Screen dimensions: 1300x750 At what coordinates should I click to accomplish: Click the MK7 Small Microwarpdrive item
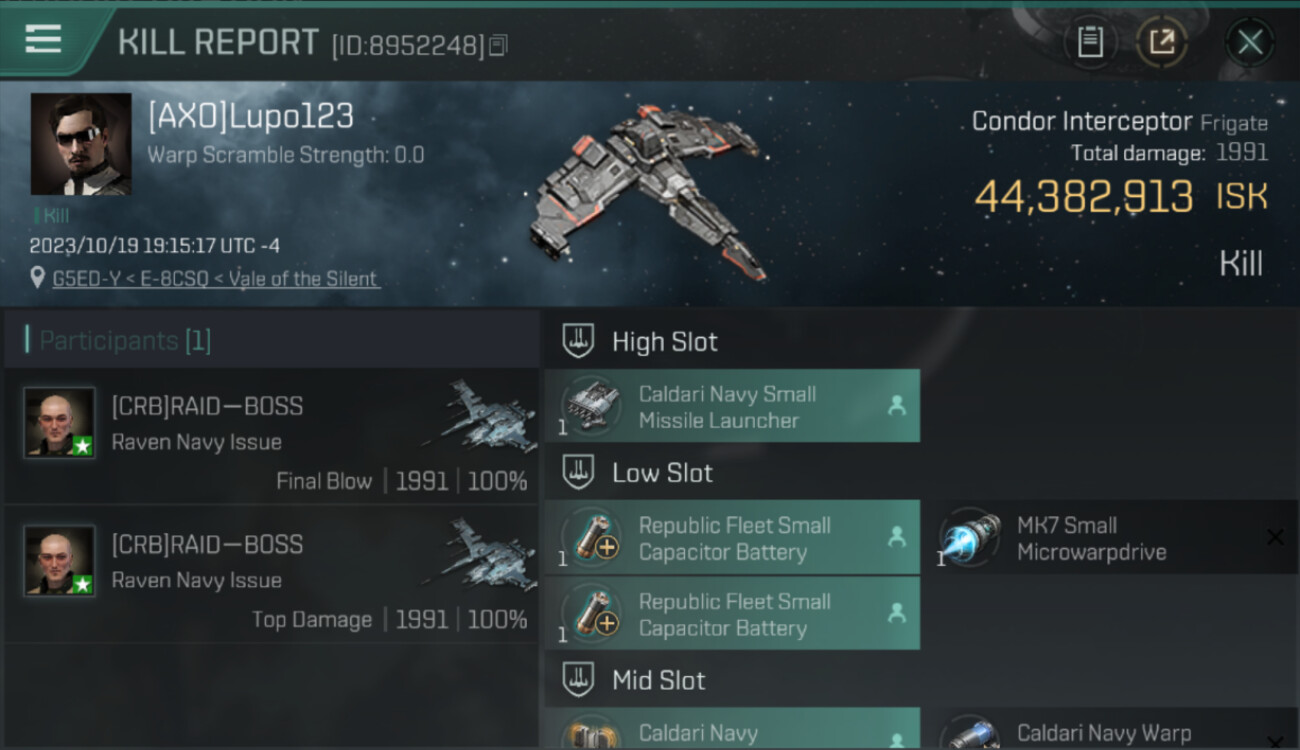(1115, 537)
